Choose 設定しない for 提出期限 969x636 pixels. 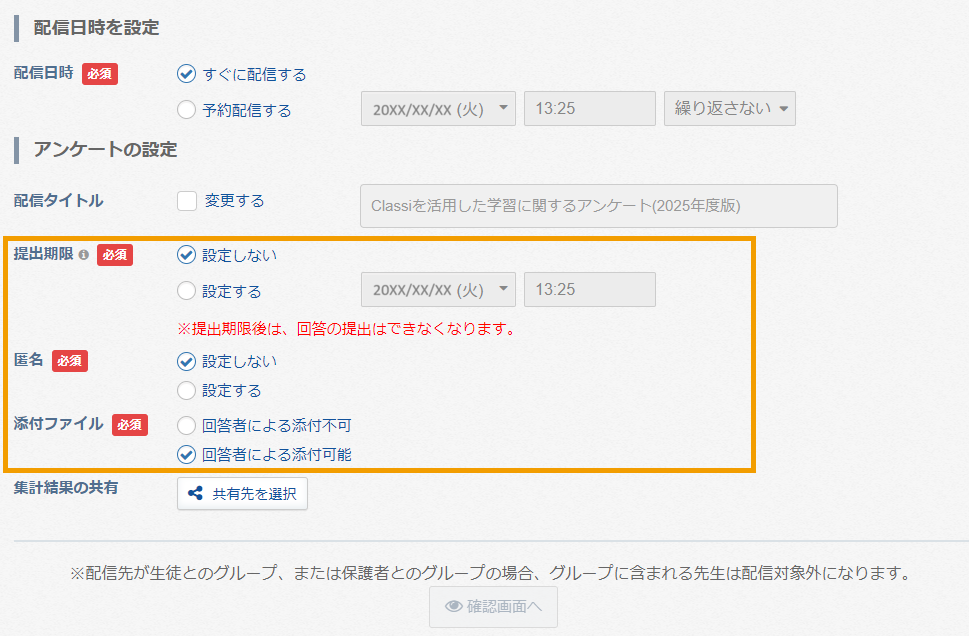[186, 255]
